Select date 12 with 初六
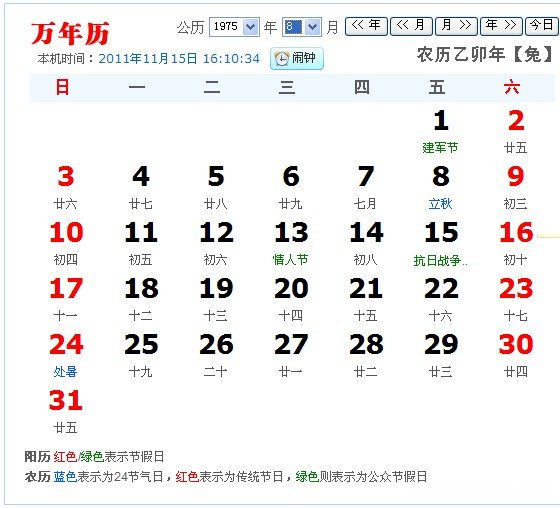Image resolution: width=560 pixels, height=508 pixels. [216, 244]
